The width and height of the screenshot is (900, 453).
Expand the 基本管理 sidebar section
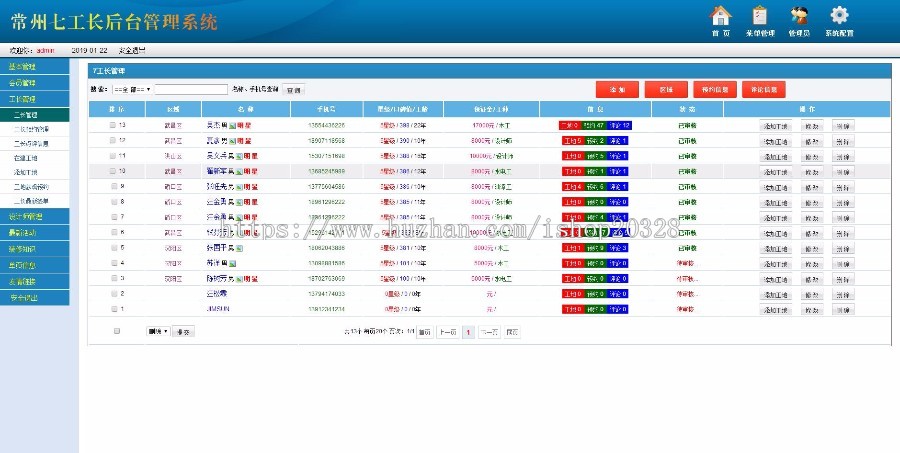coord(34,67)
